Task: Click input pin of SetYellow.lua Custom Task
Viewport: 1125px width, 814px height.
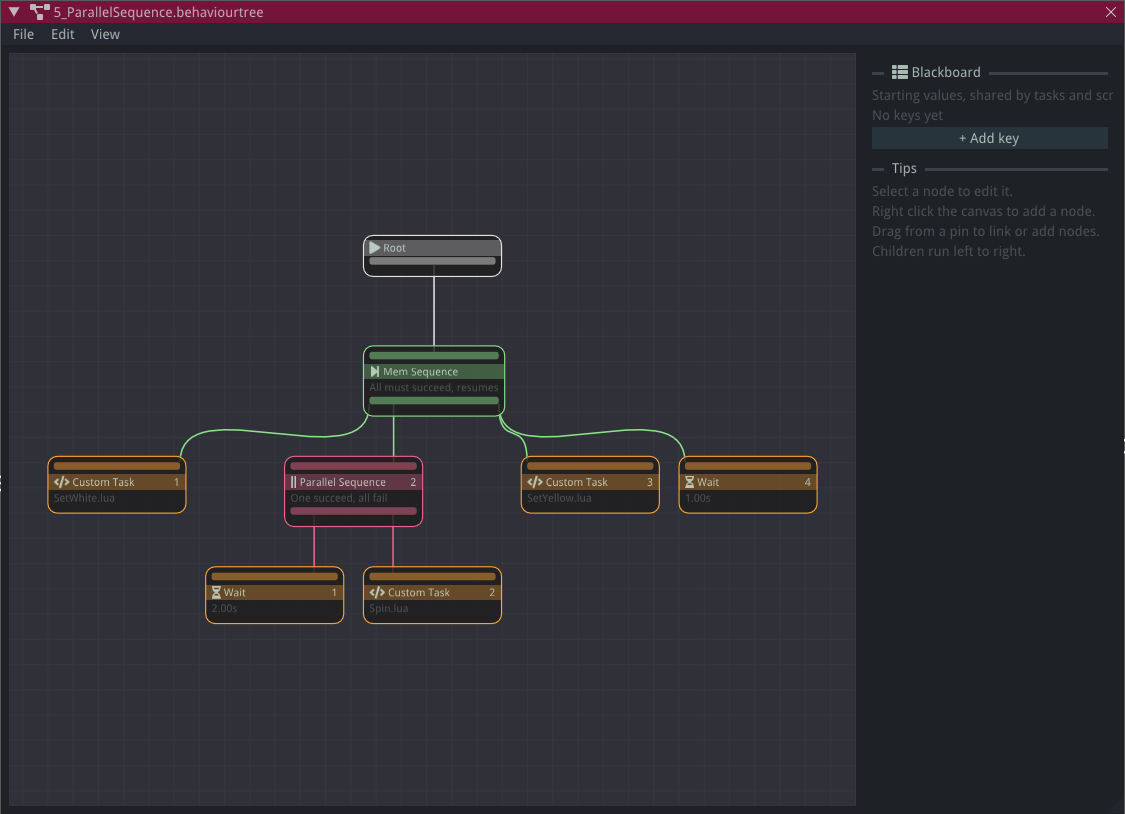Action: pos(590,466)
